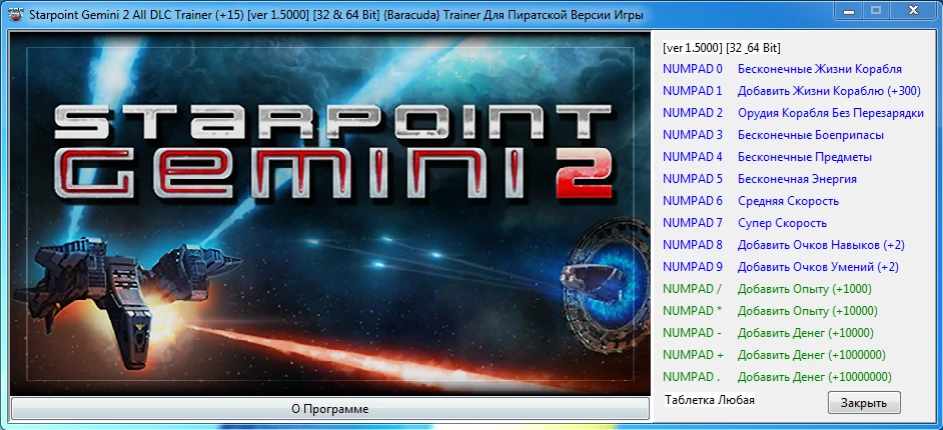
Task: Select the NUMPAD 3 hotkey label
Action: (x=692, y=135)
